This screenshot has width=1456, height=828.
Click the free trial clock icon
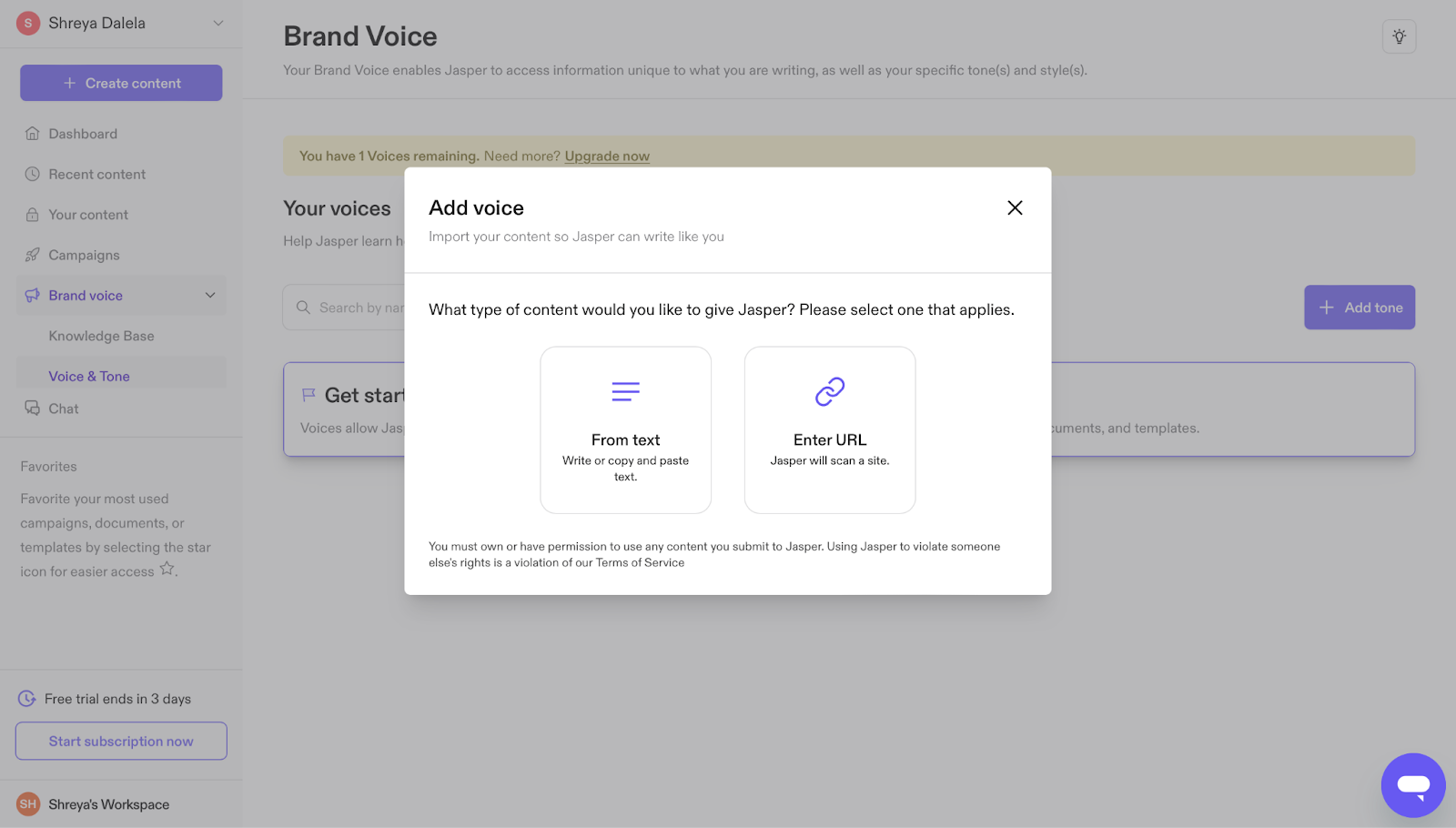[x=27, y=699]
